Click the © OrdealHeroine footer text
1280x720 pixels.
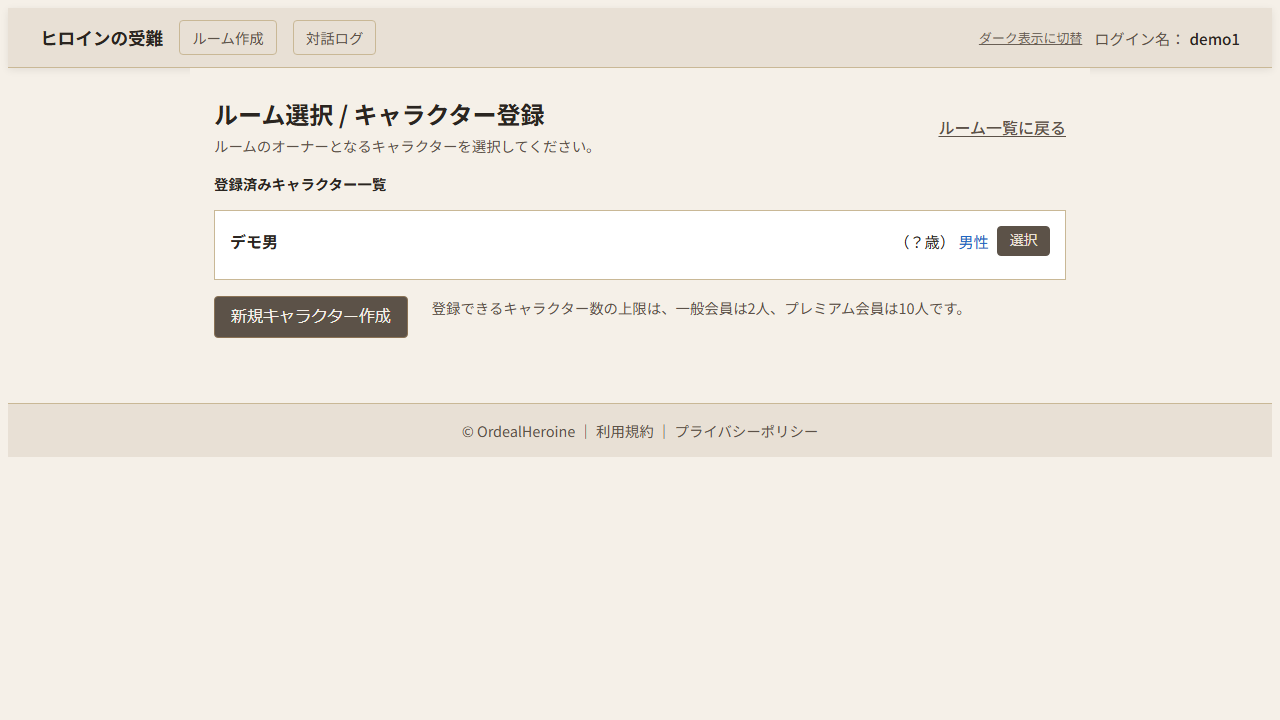518,431
